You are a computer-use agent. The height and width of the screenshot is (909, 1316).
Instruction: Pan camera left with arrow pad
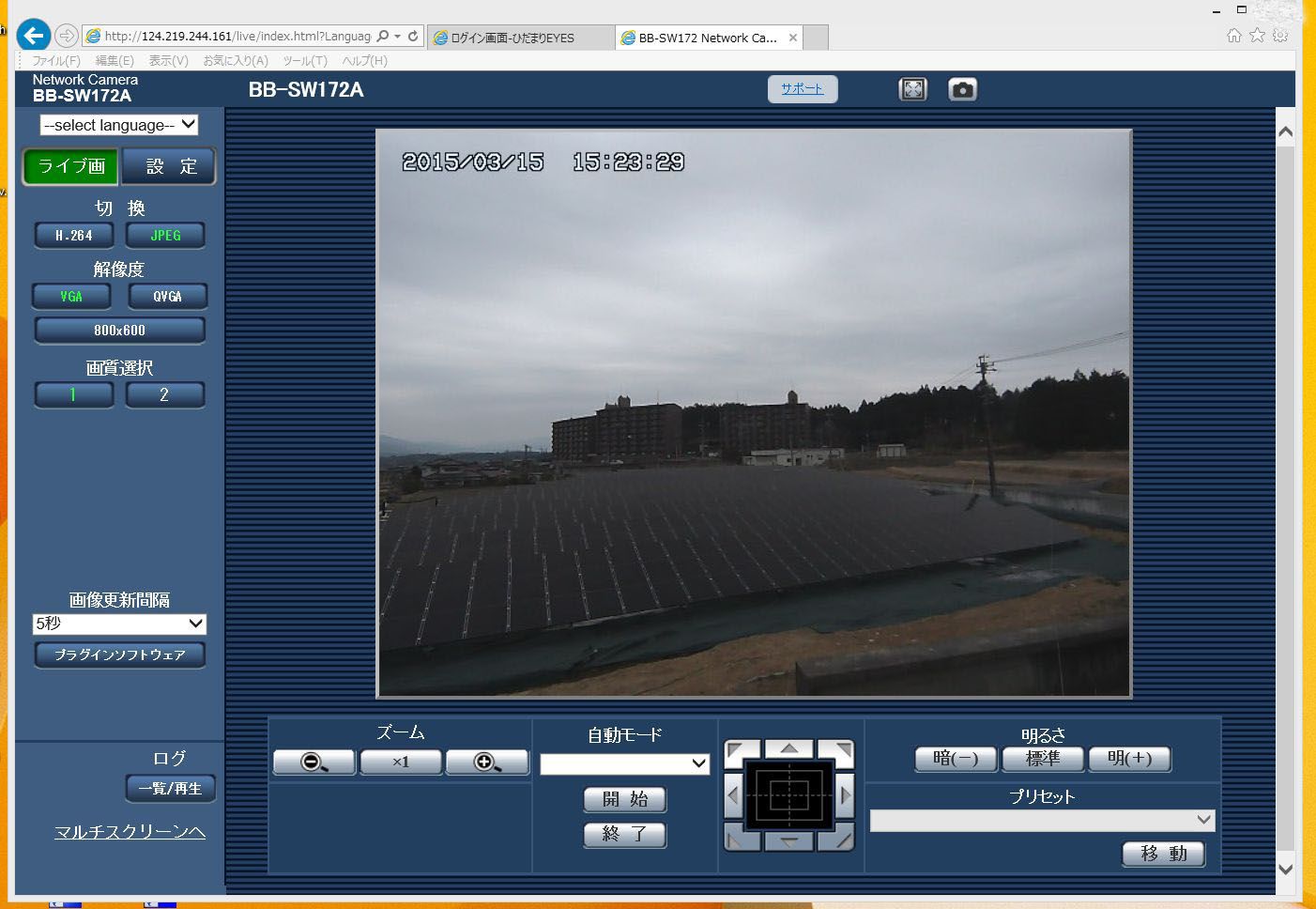734,796
